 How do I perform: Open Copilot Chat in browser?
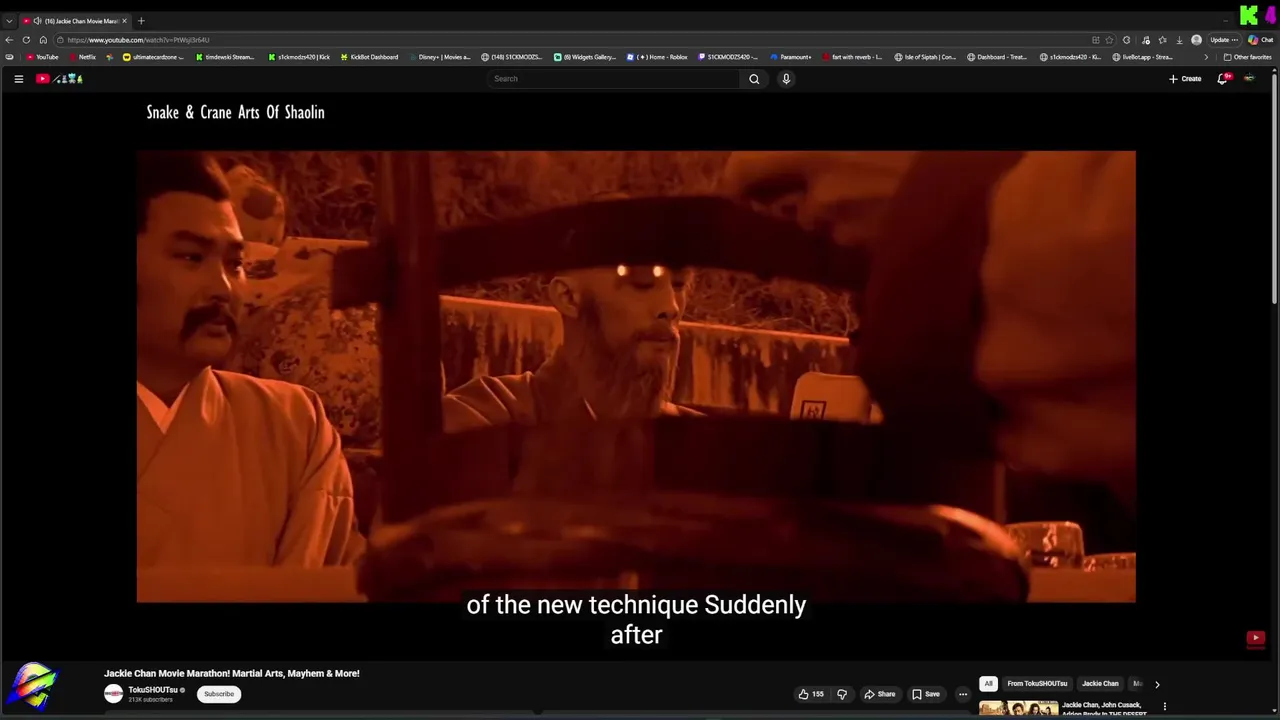(x=1260, y=40)
